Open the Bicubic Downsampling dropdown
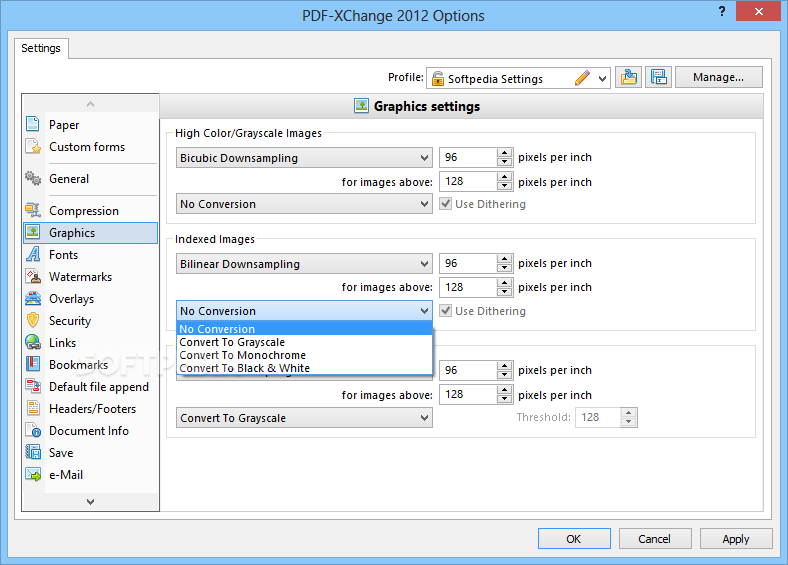788x565 pixels. pos(304,158)
